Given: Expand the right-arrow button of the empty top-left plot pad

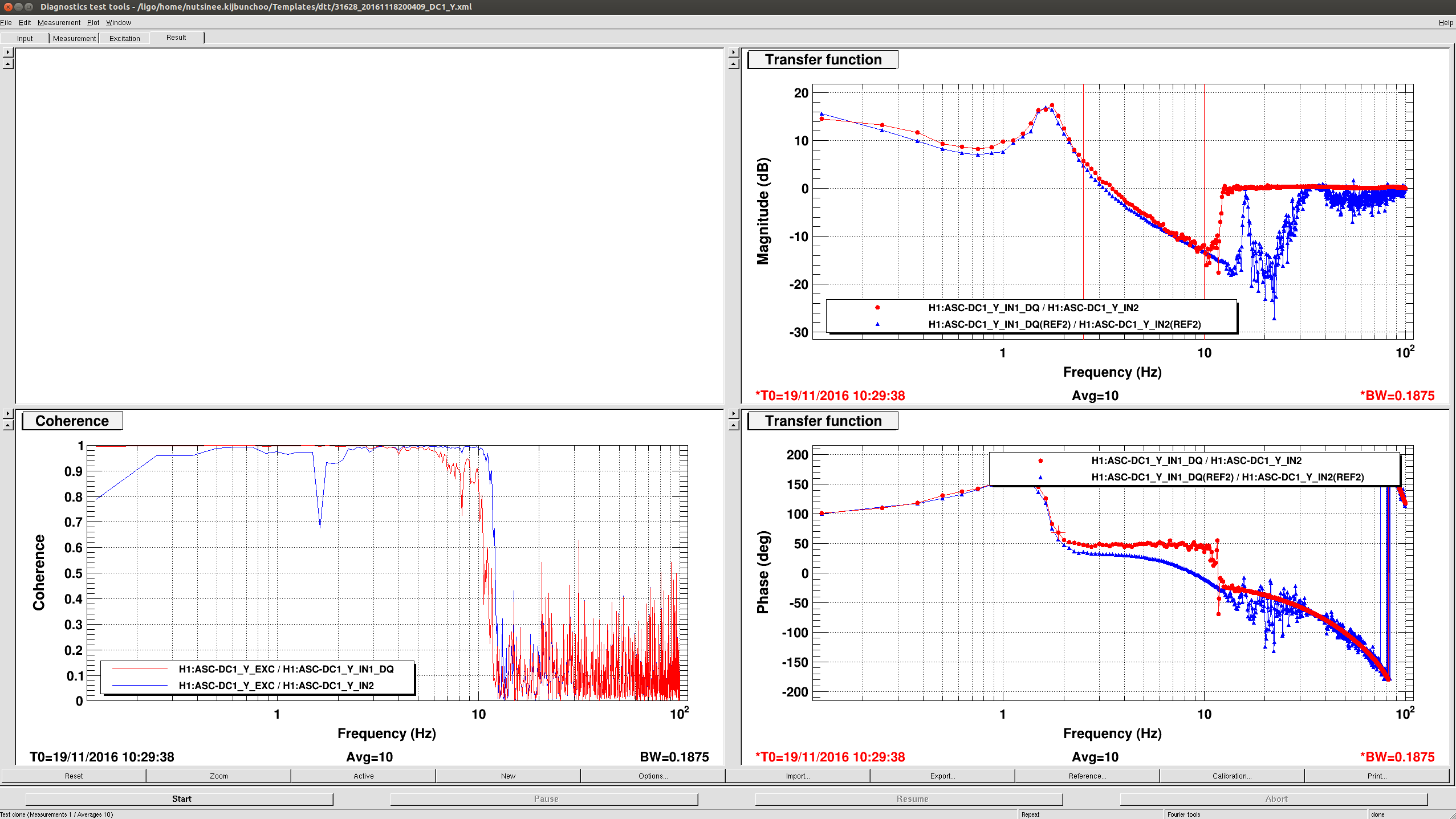Looking at the screenshot, I should (7, 52).
